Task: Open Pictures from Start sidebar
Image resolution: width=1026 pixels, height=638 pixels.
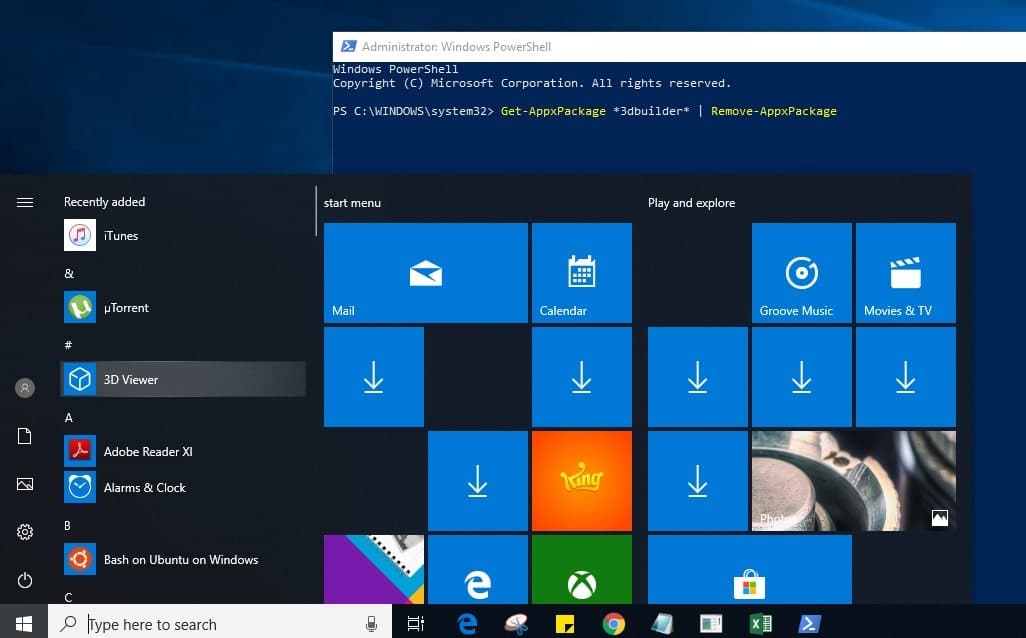Action: click(25, 484)
